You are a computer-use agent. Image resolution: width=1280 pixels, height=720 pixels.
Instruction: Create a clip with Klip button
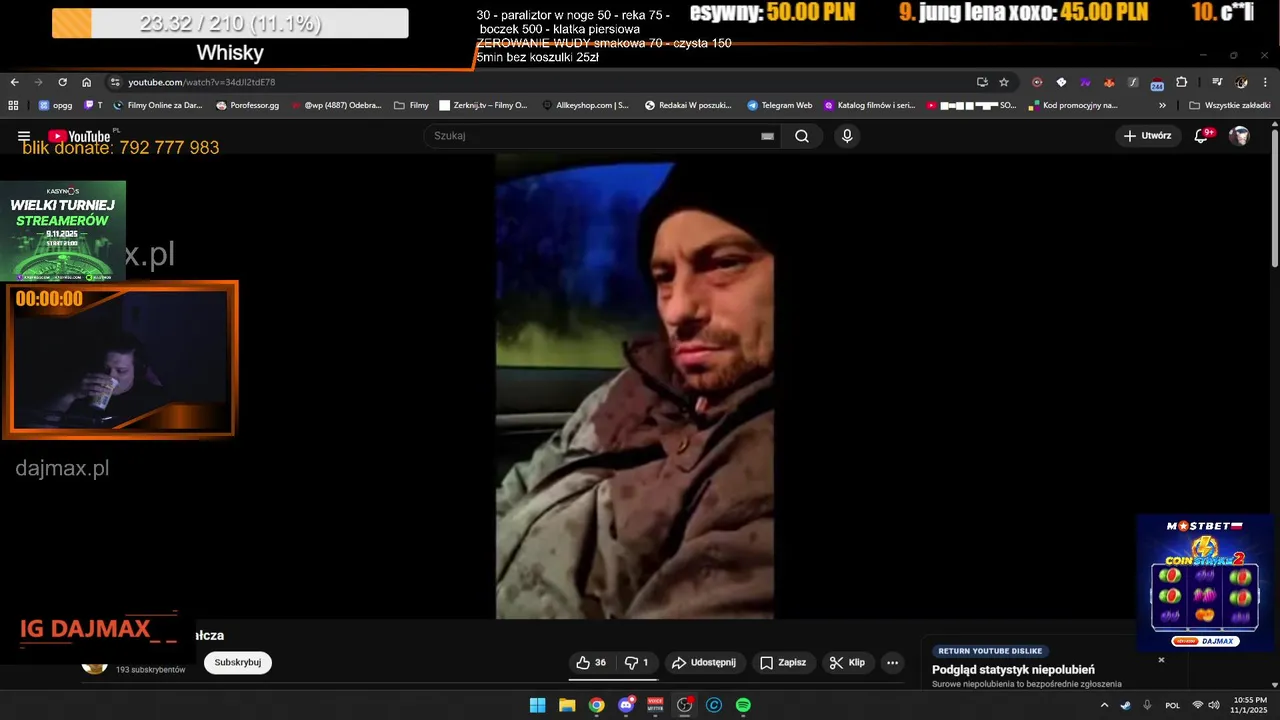click(847, 662)
